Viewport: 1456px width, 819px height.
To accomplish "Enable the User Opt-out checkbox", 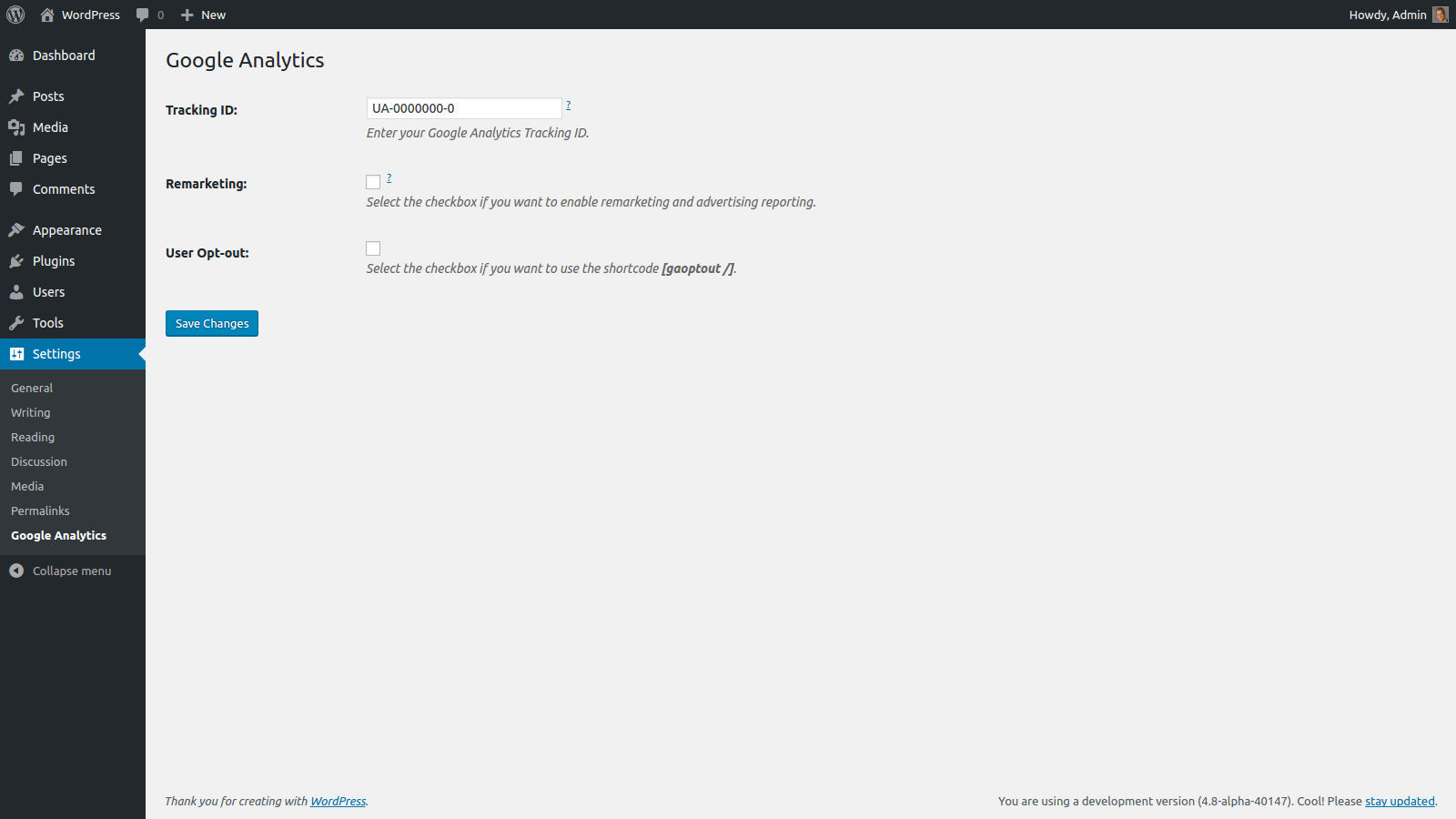I will pos(373,248).
